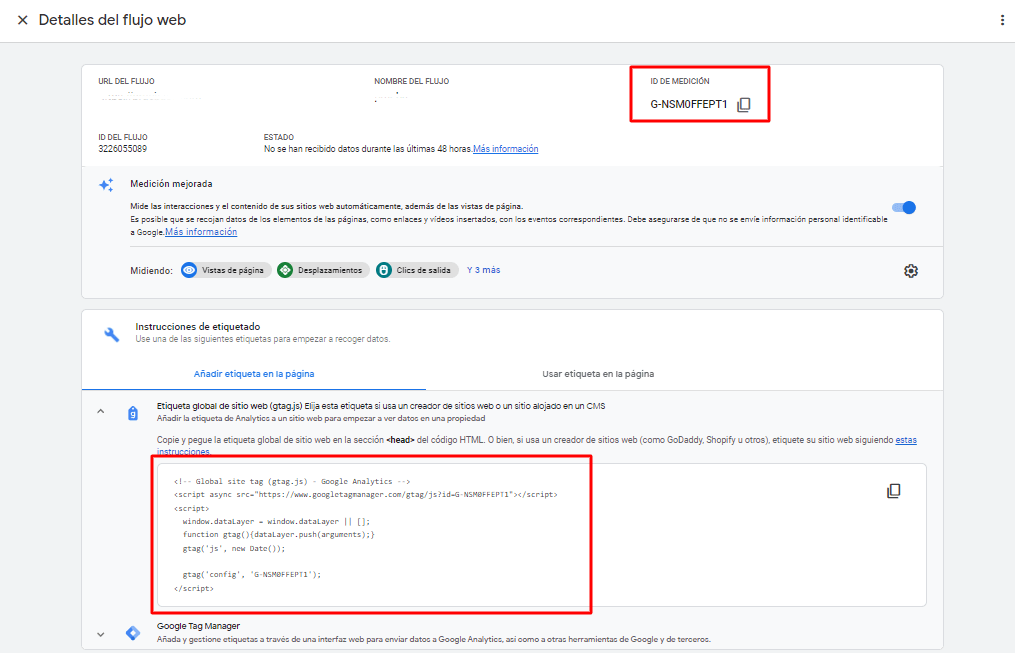This screenshot has width=1015, height=653.
Task: Close the Detalles del flujo web panel
Action: [23, 20]
